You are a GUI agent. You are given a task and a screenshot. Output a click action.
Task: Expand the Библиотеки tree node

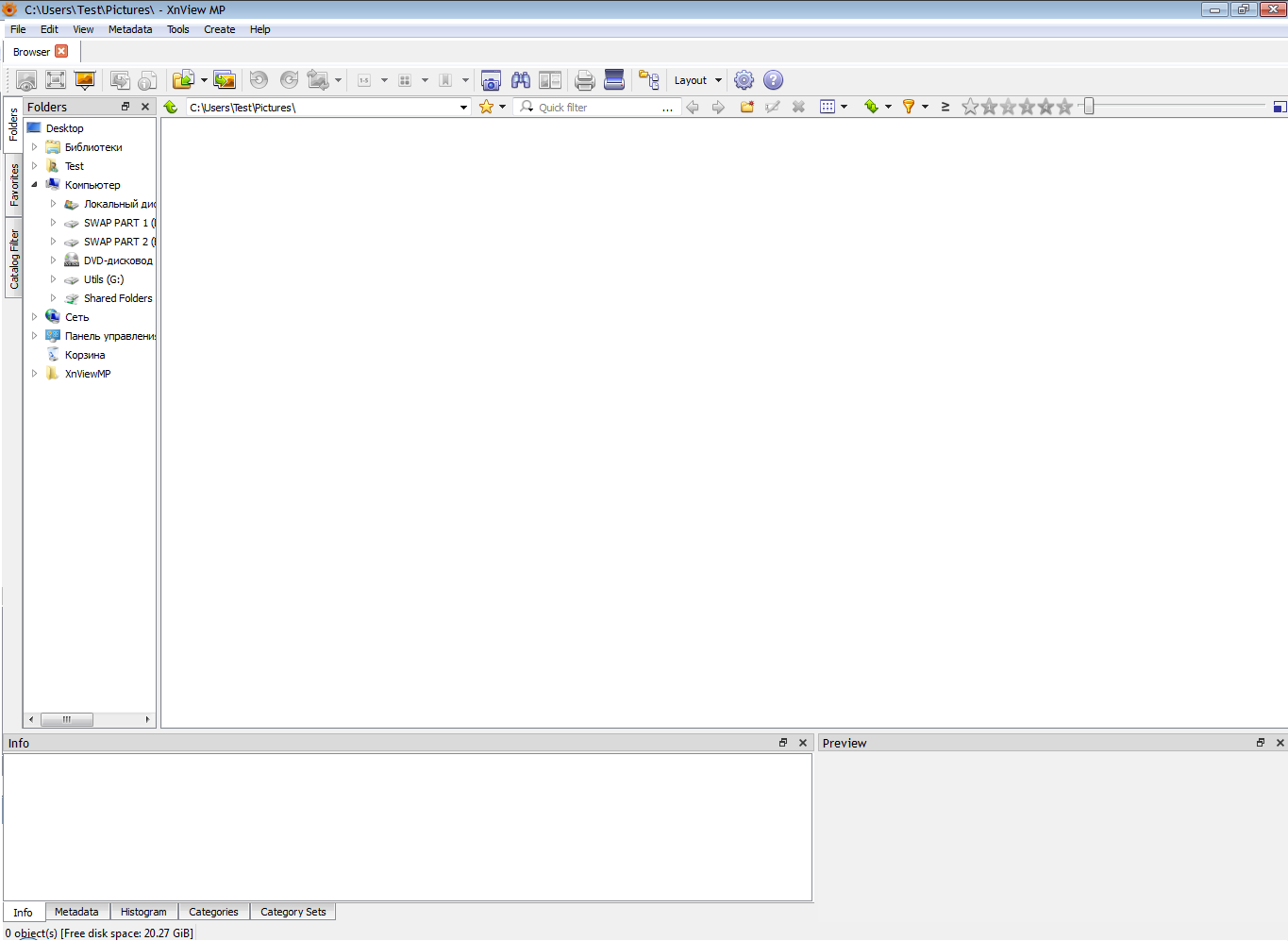click(35, 147)
